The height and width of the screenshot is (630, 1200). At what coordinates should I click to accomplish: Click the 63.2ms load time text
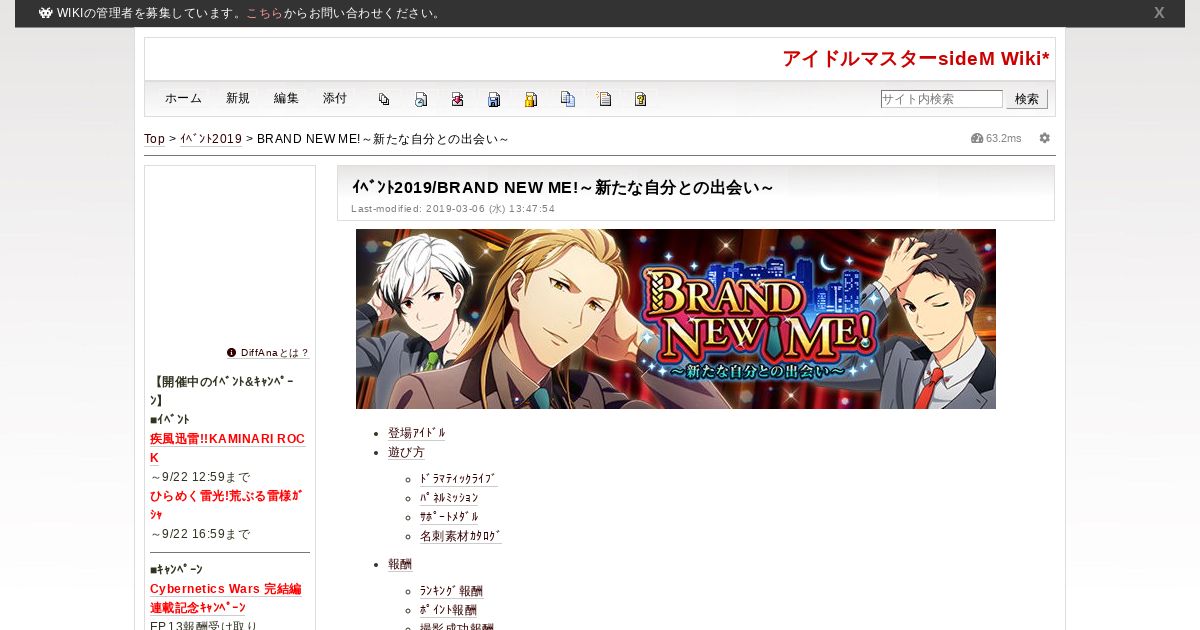click(x=1004, y=138)
